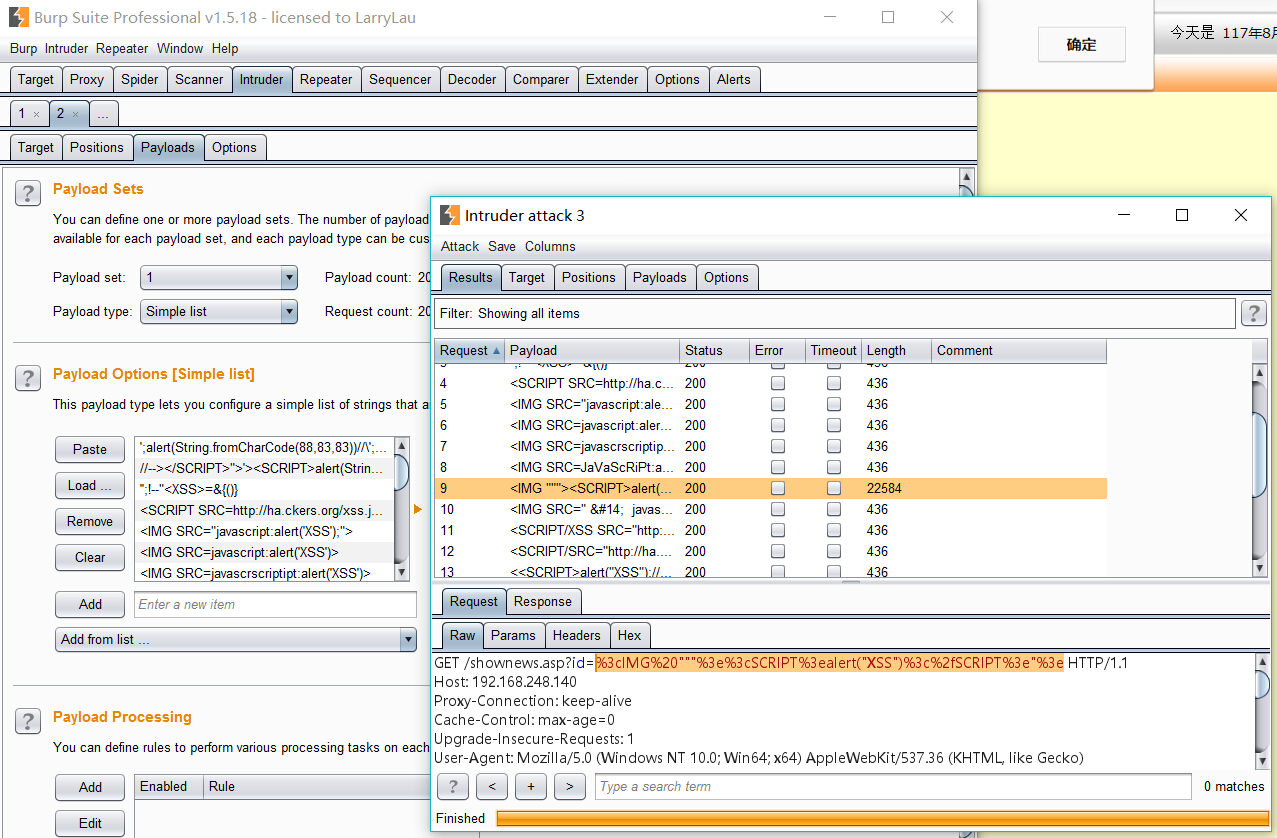Viewport: 1277px width, 838px height.
Task: Tick the Timeout checkbox for request 9
Action: pos(834,488)
